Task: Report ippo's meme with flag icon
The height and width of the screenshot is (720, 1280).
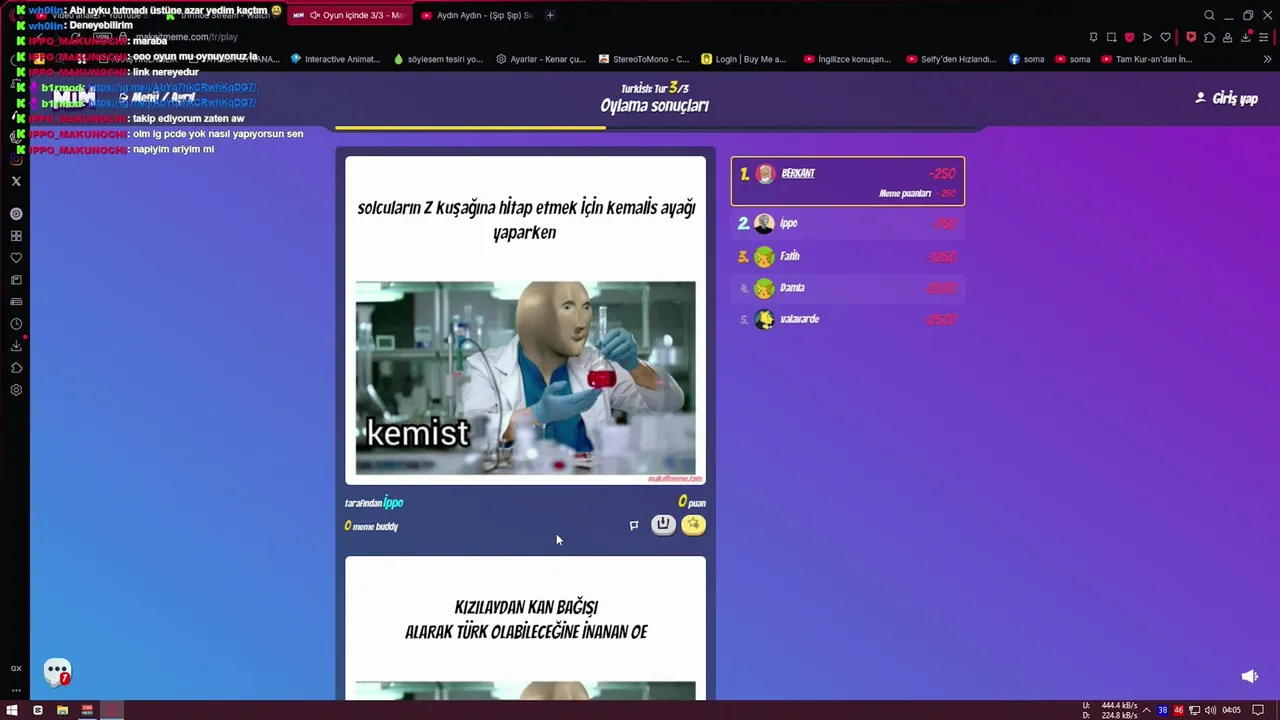Action: click(x=634, y=525)
